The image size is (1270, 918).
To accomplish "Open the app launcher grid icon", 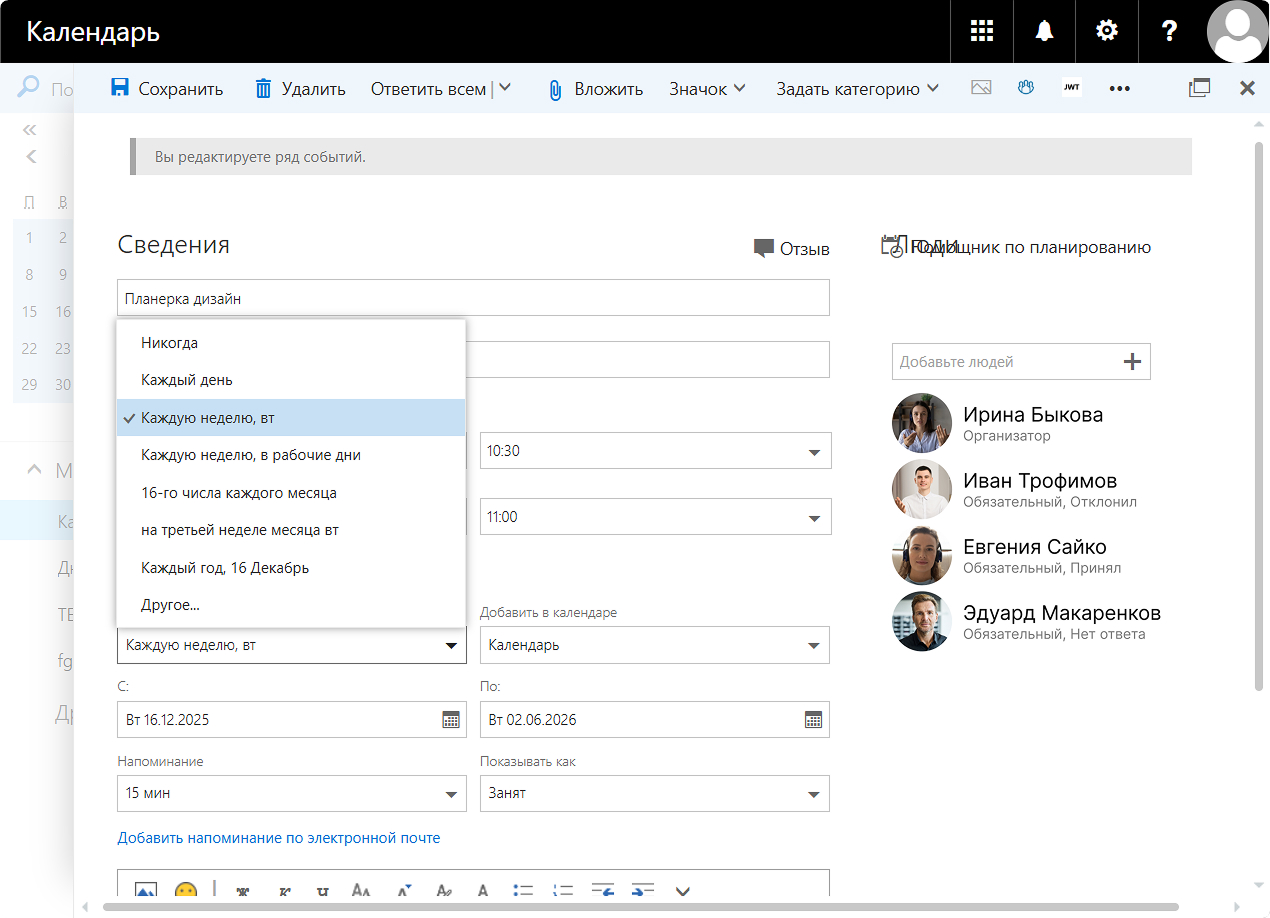I will coord(982,31).
